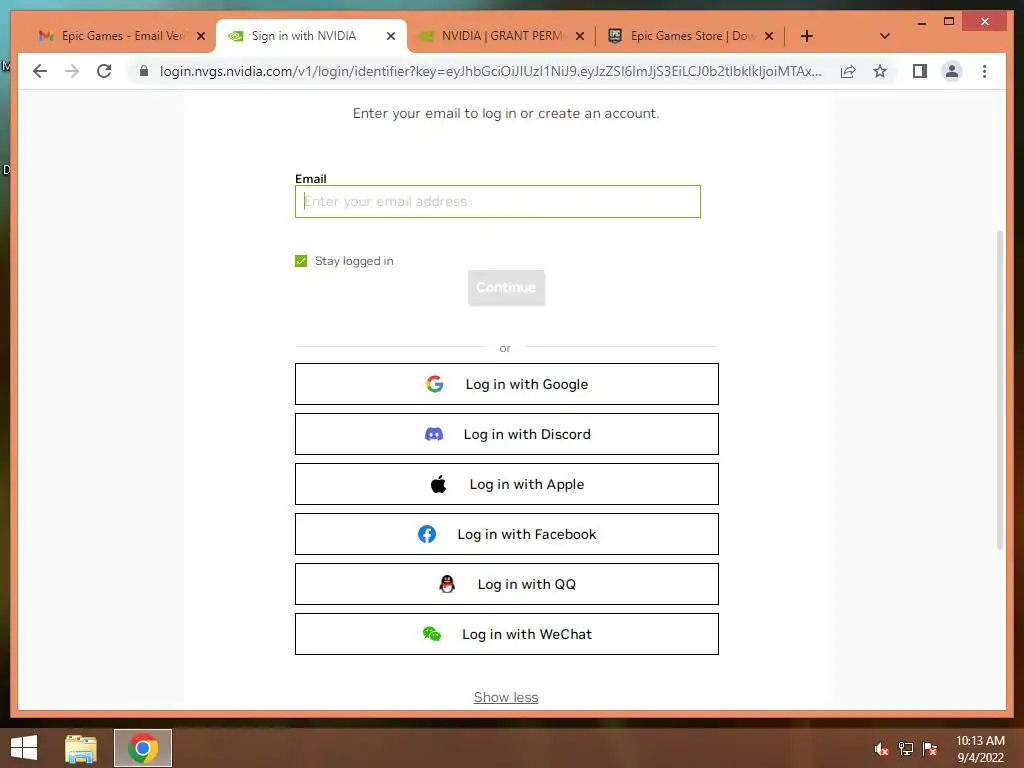Click the address bar URL
This screenshot has height=768, width=1024.
[490, 71]
